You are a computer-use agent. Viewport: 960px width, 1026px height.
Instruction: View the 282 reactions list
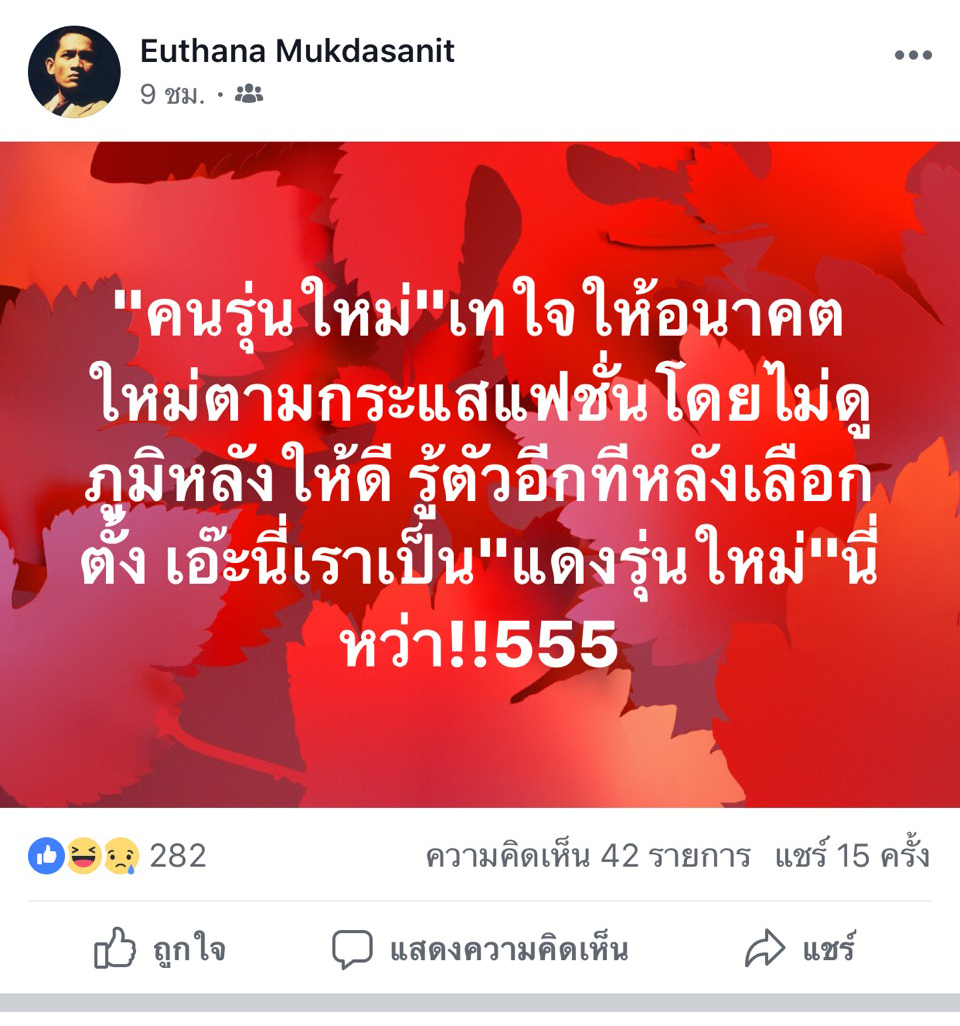coord(178,856)
